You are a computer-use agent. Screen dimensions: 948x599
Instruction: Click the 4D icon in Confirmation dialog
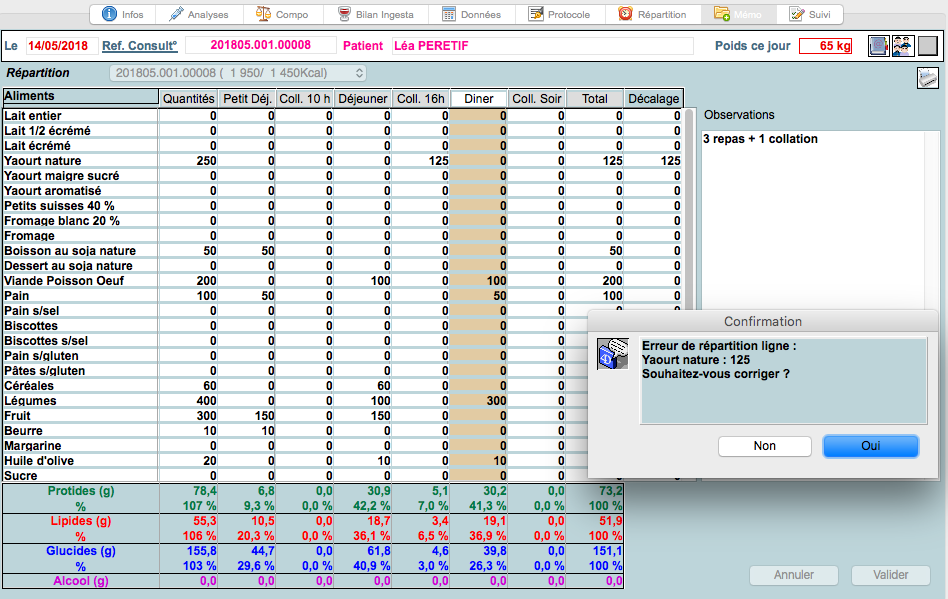point(612,354)
